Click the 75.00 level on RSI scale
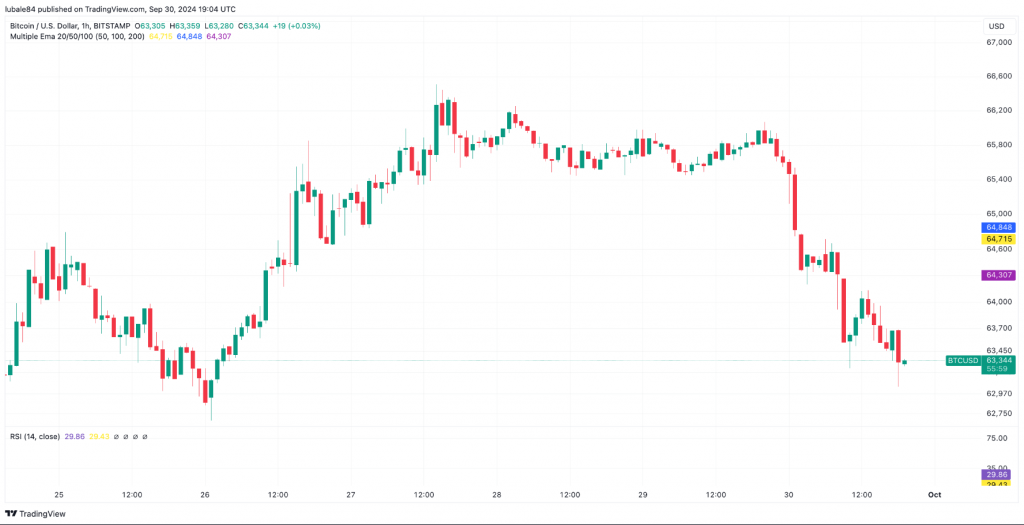1024x525 pixels. (x=998, y=439)
